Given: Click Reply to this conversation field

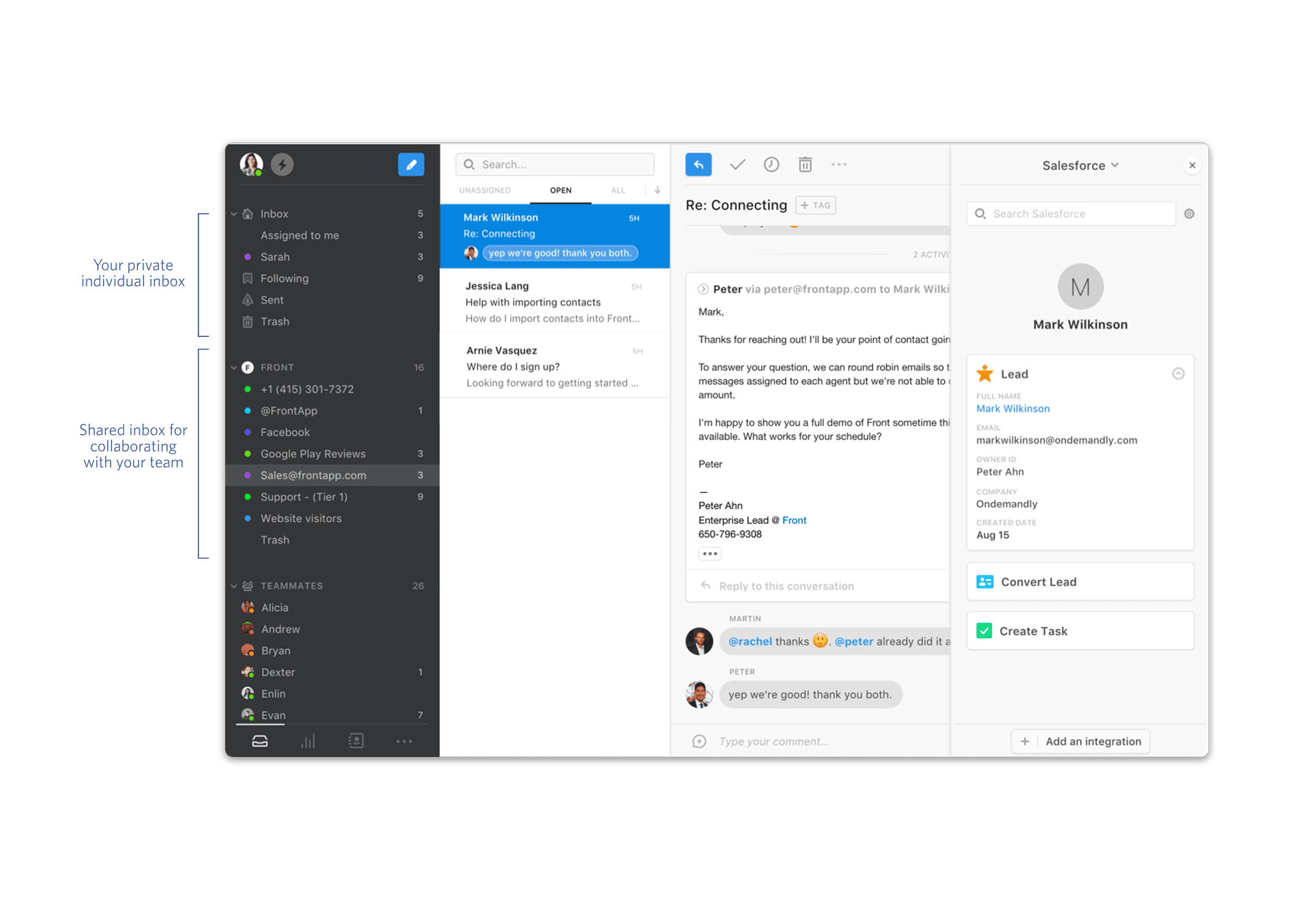Looking at the screenshot, I should [818, 586].
